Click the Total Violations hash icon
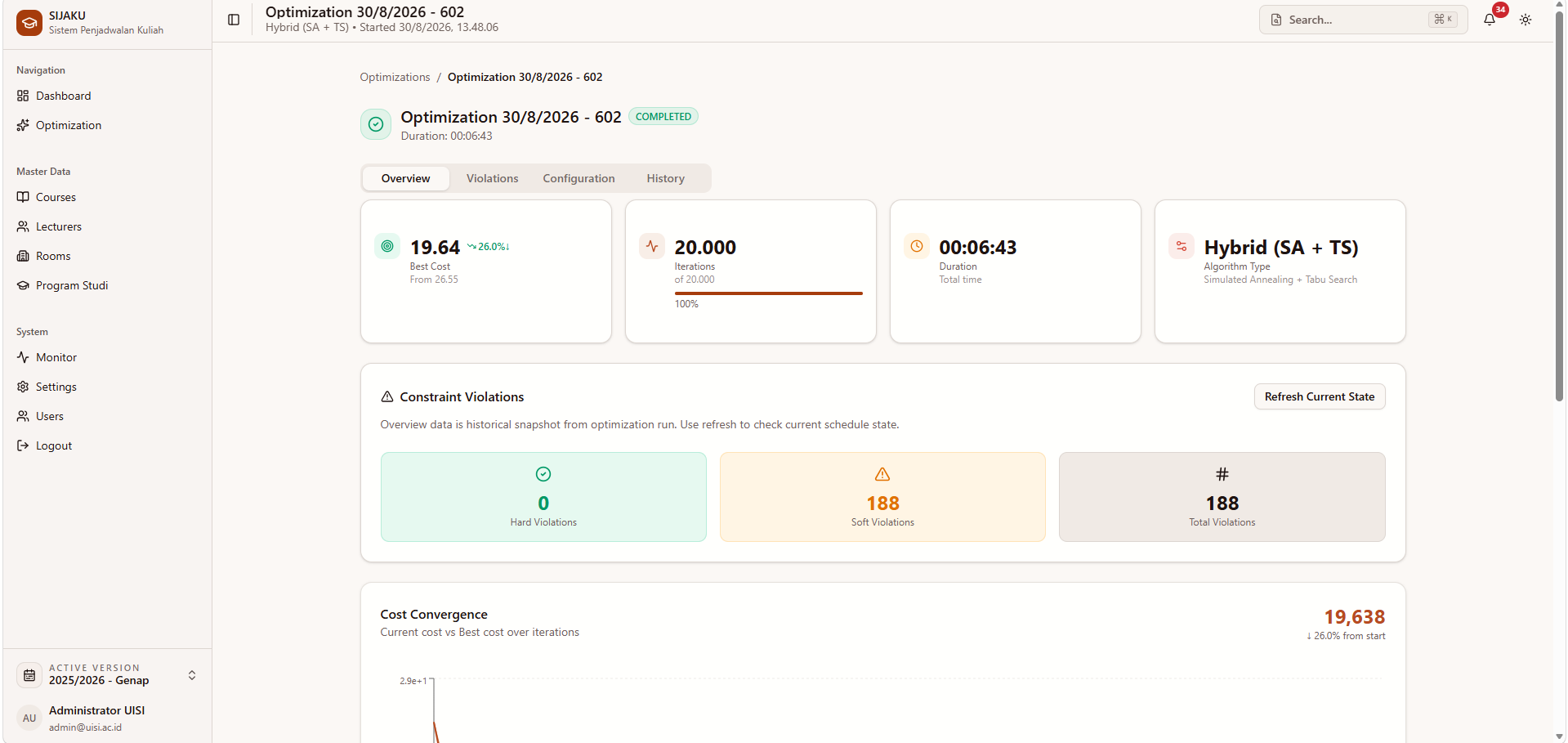 click(1222, 474)
